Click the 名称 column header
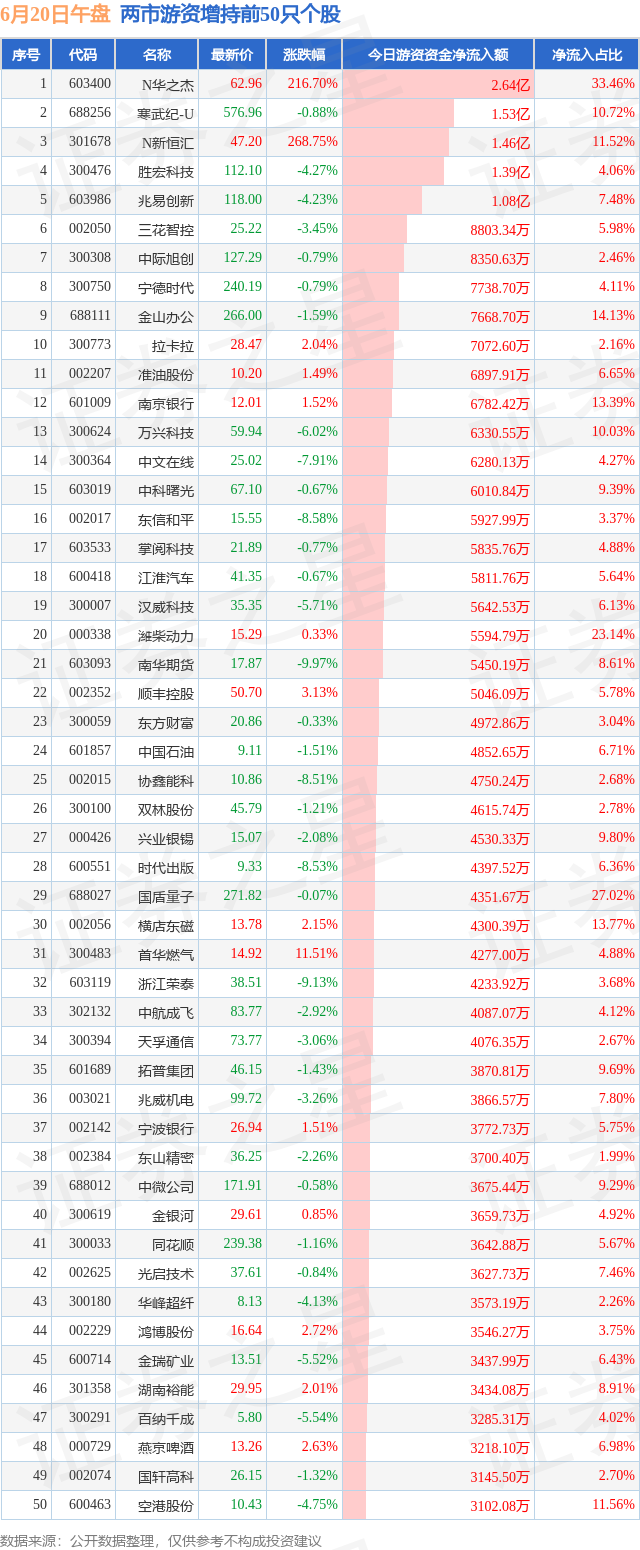 [x=155, y=55]
